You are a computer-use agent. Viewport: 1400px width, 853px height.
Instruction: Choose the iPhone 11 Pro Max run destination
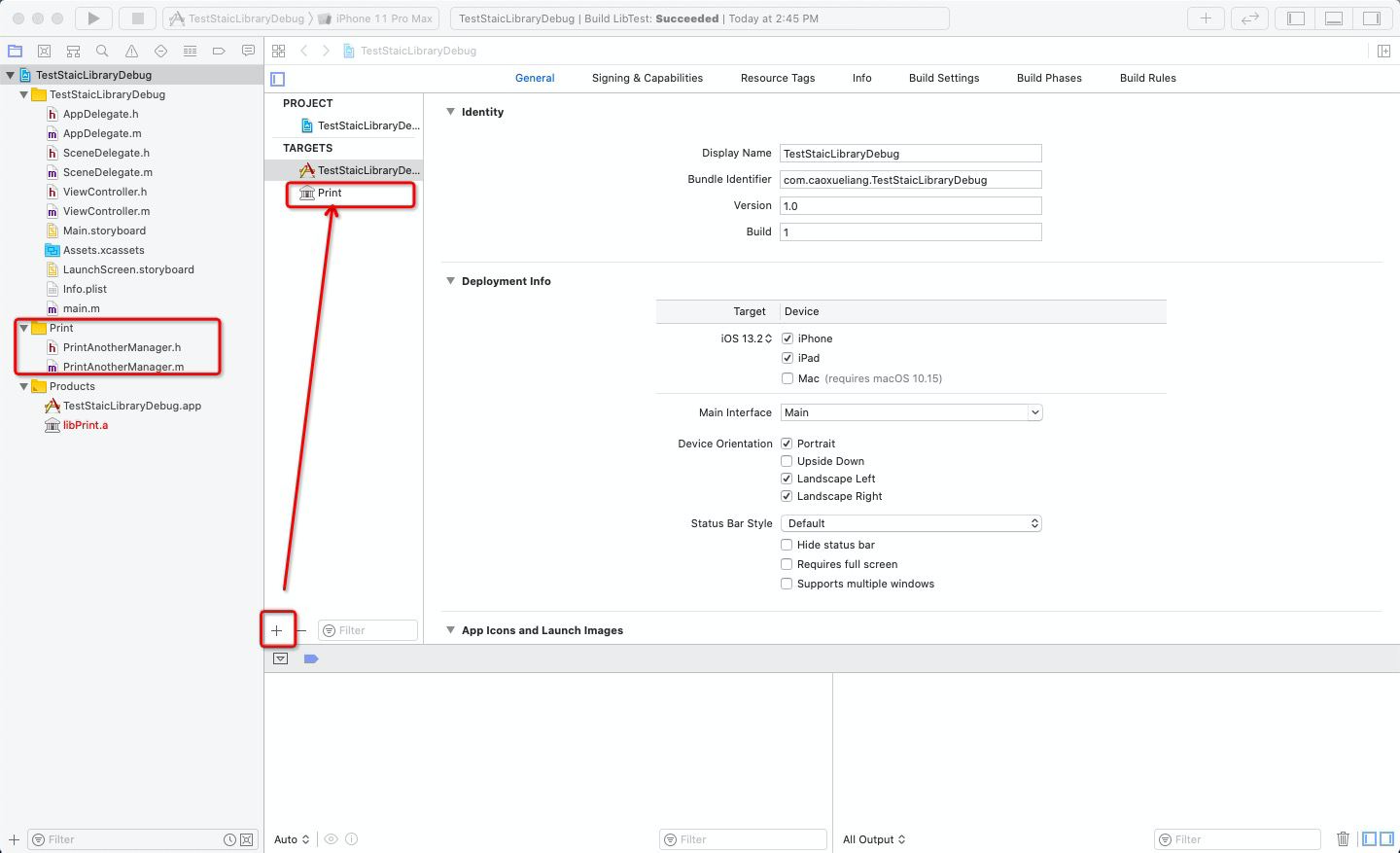pos(375,18)
